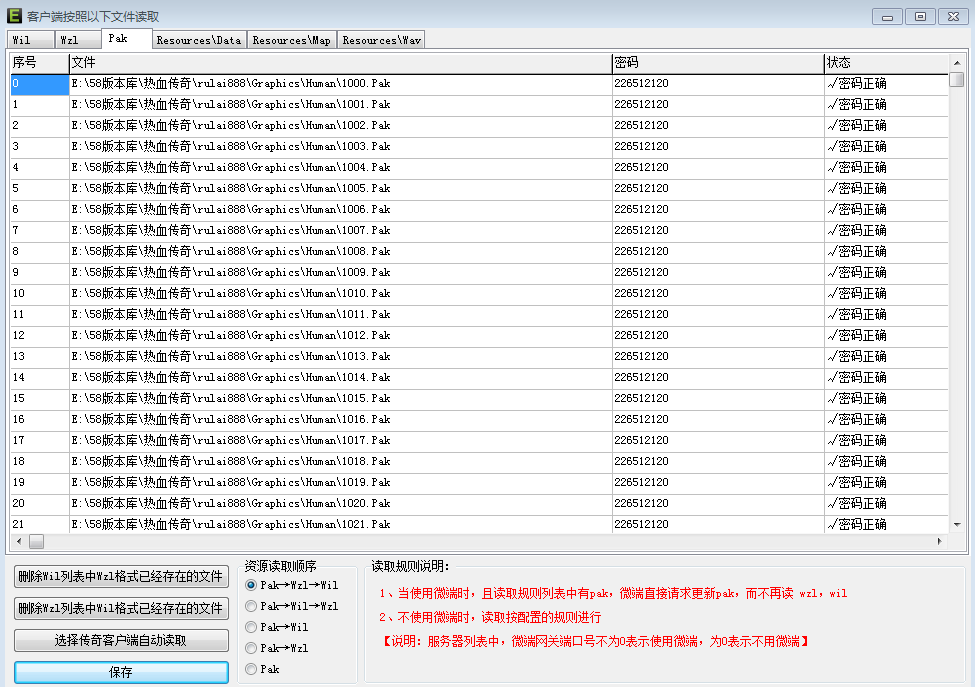Select the Pak→Wil radio option

251,627
